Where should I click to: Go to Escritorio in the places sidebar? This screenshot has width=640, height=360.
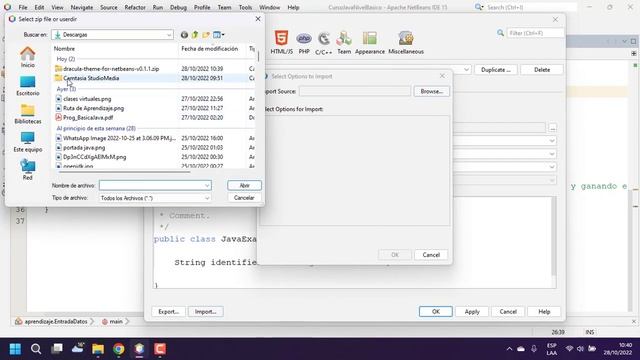(28, 86)
